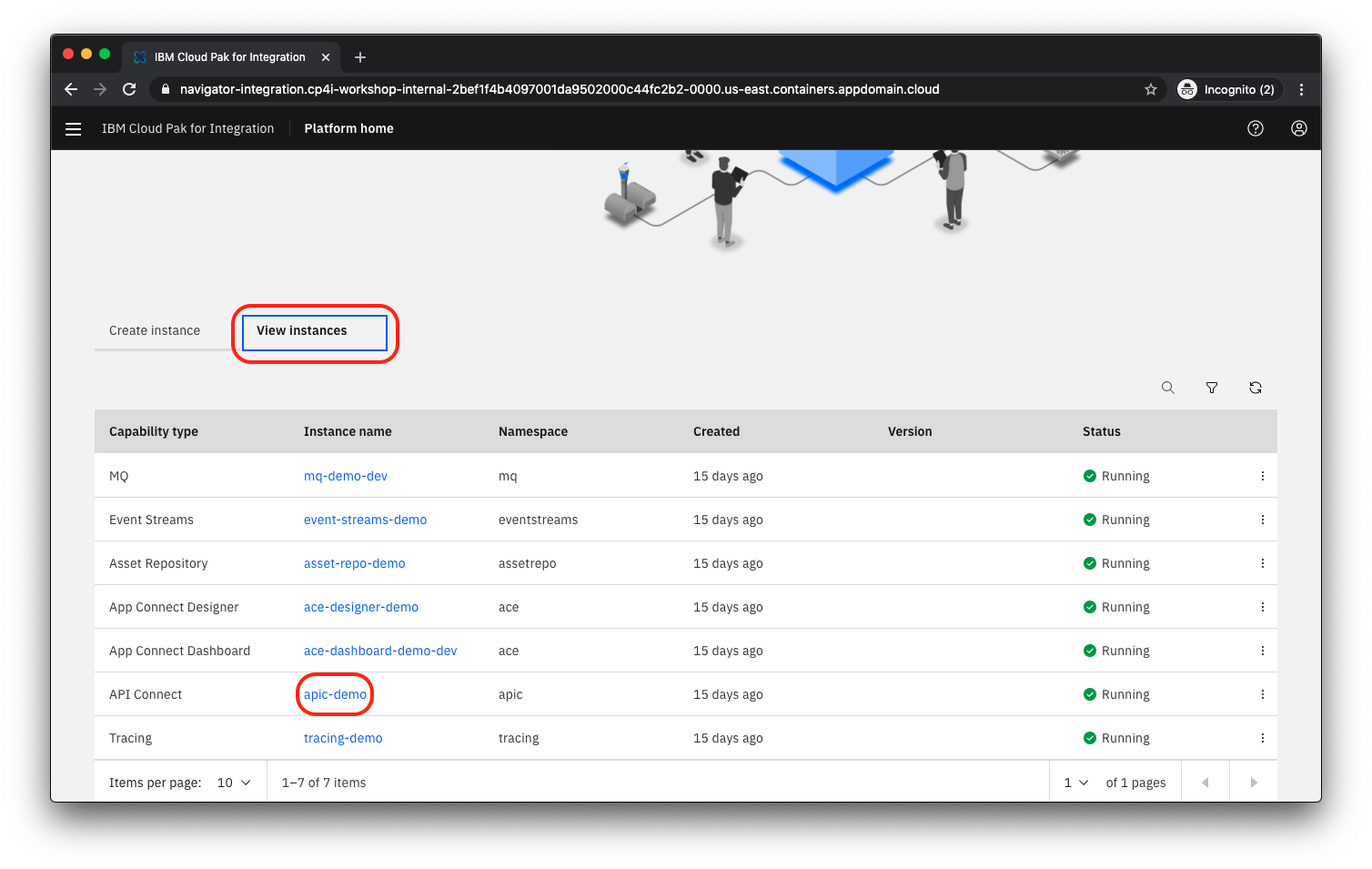Open the user profile icon

[x=1299, y=128]
